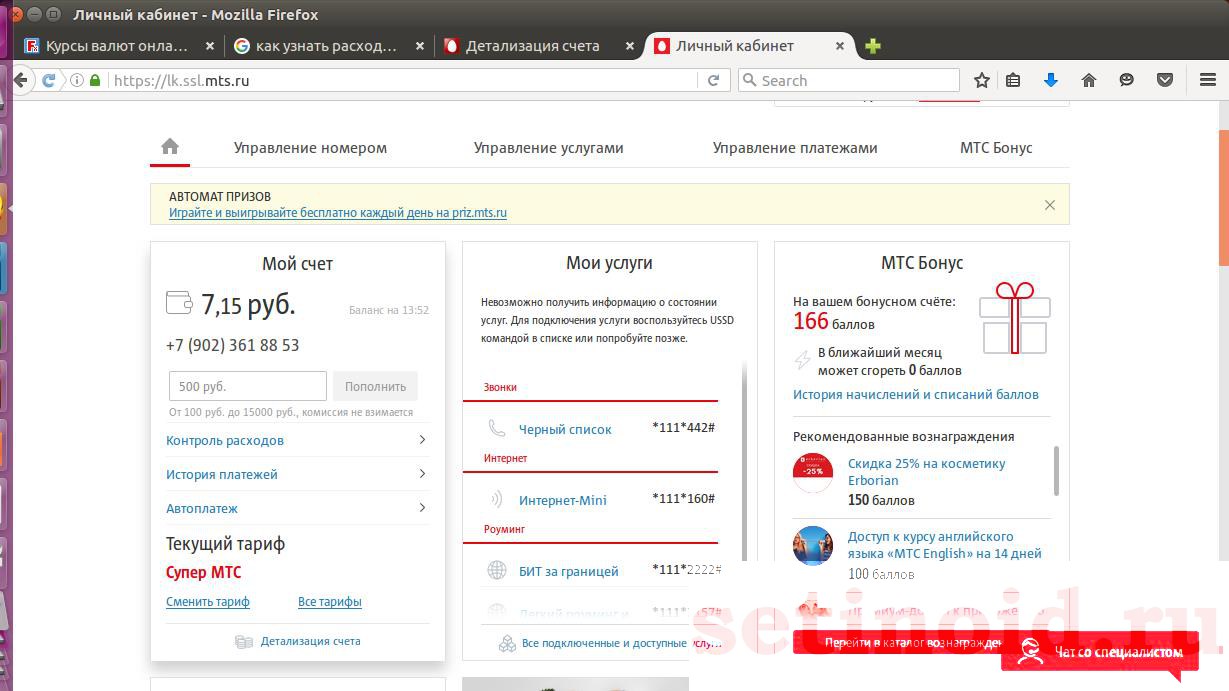Click the smiley face toolbar icon

click(x=1127, y=80)
